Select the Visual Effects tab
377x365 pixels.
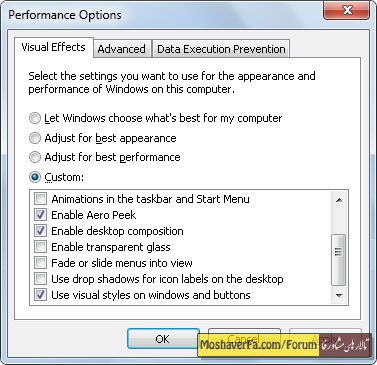pos(53,47)
